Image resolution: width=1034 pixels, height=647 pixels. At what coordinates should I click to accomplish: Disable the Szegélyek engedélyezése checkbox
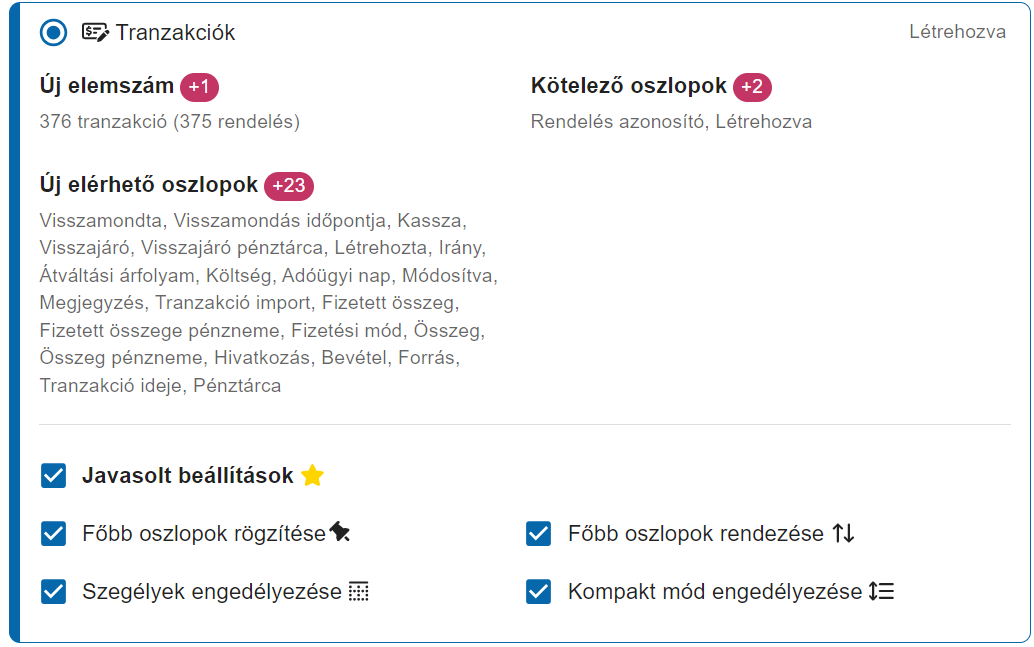[x=53, y=592]
